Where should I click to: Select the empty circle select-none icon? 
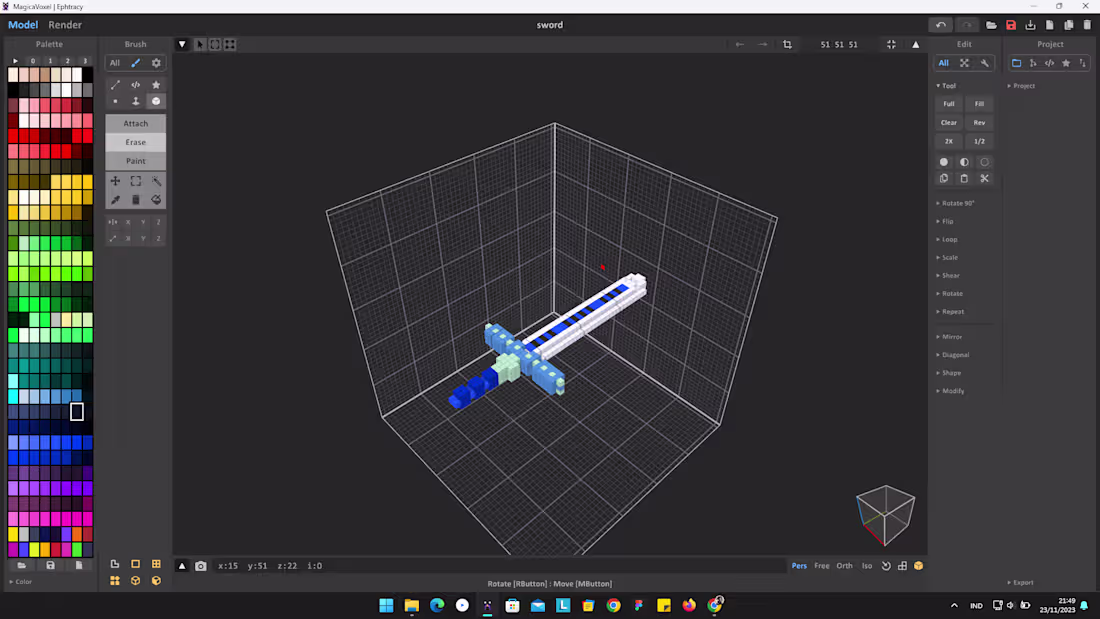click(x=984, y=162)
